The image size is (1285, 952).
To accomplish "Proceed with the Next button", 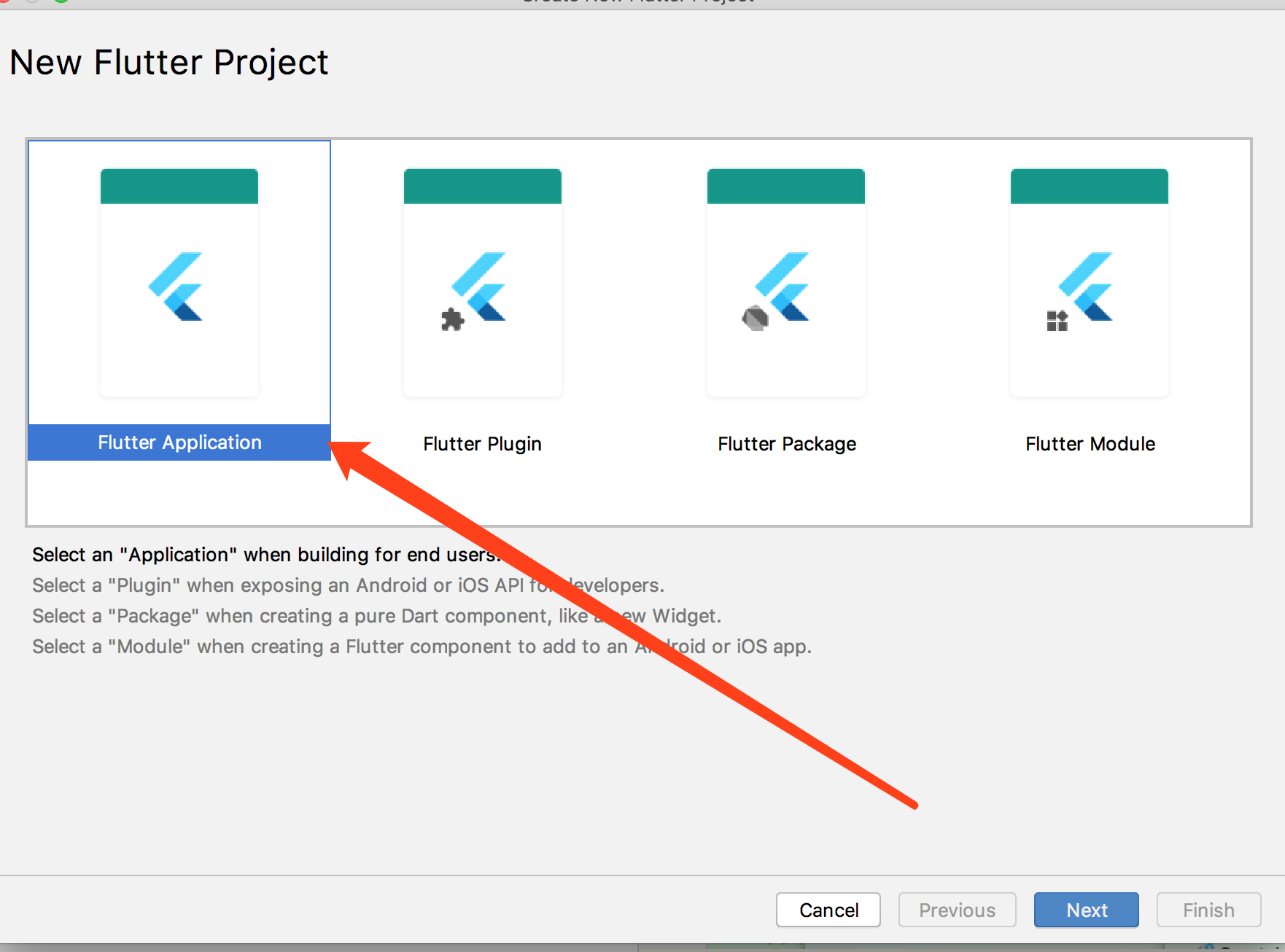I will (x=1087, y=910).
